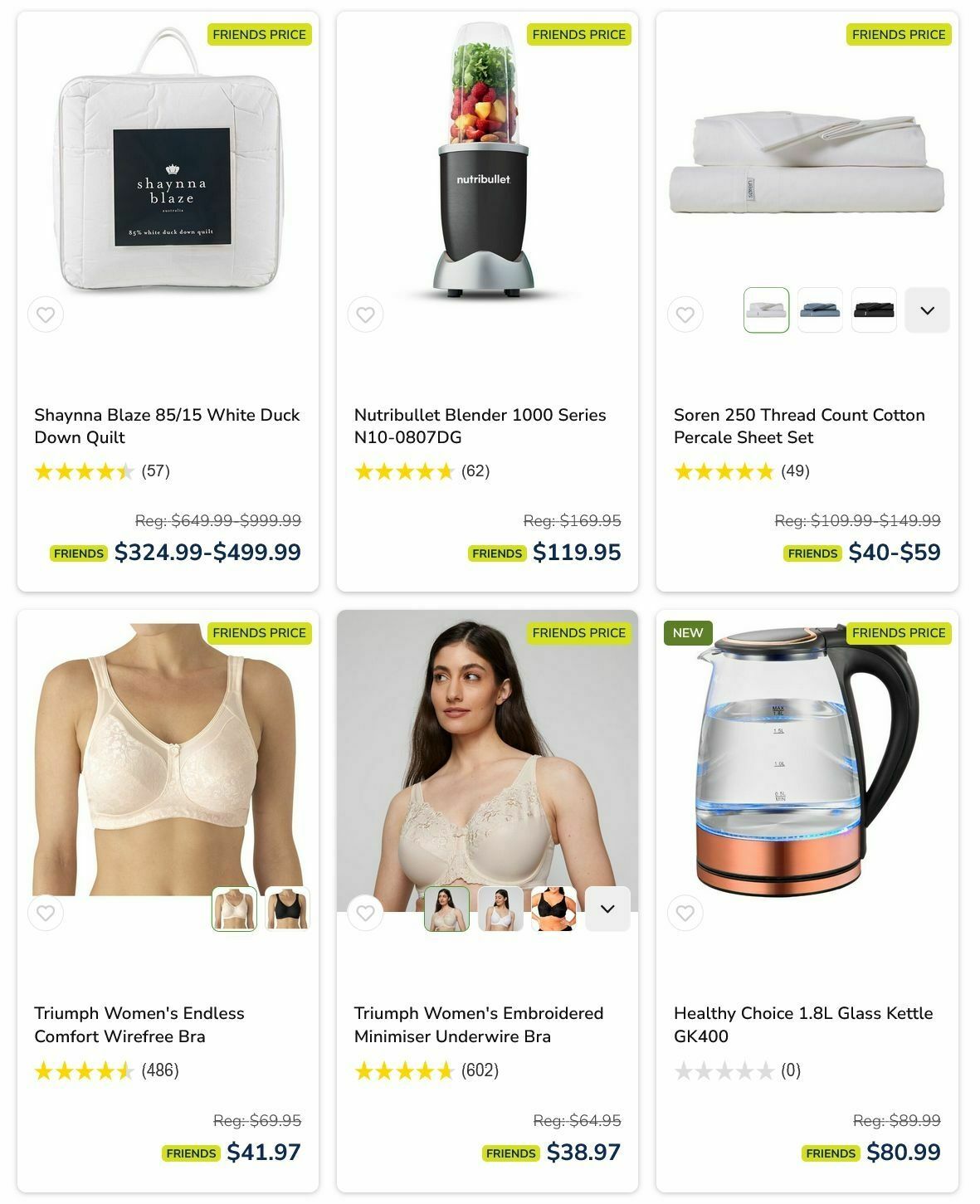Pick the black Endless Comfort Wirefree Bra variant
Viewport: 980px width, 1204px height.
287,909
